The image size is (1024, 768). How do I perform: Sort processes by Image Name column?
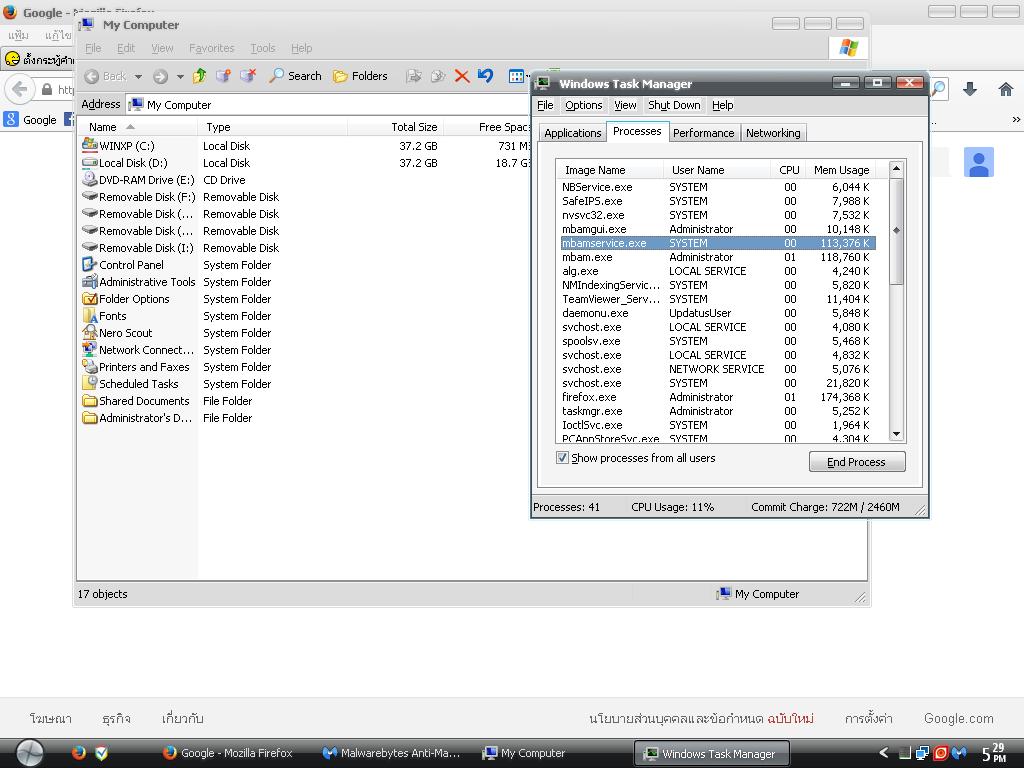pyautogui.click(x=611, y=170)
